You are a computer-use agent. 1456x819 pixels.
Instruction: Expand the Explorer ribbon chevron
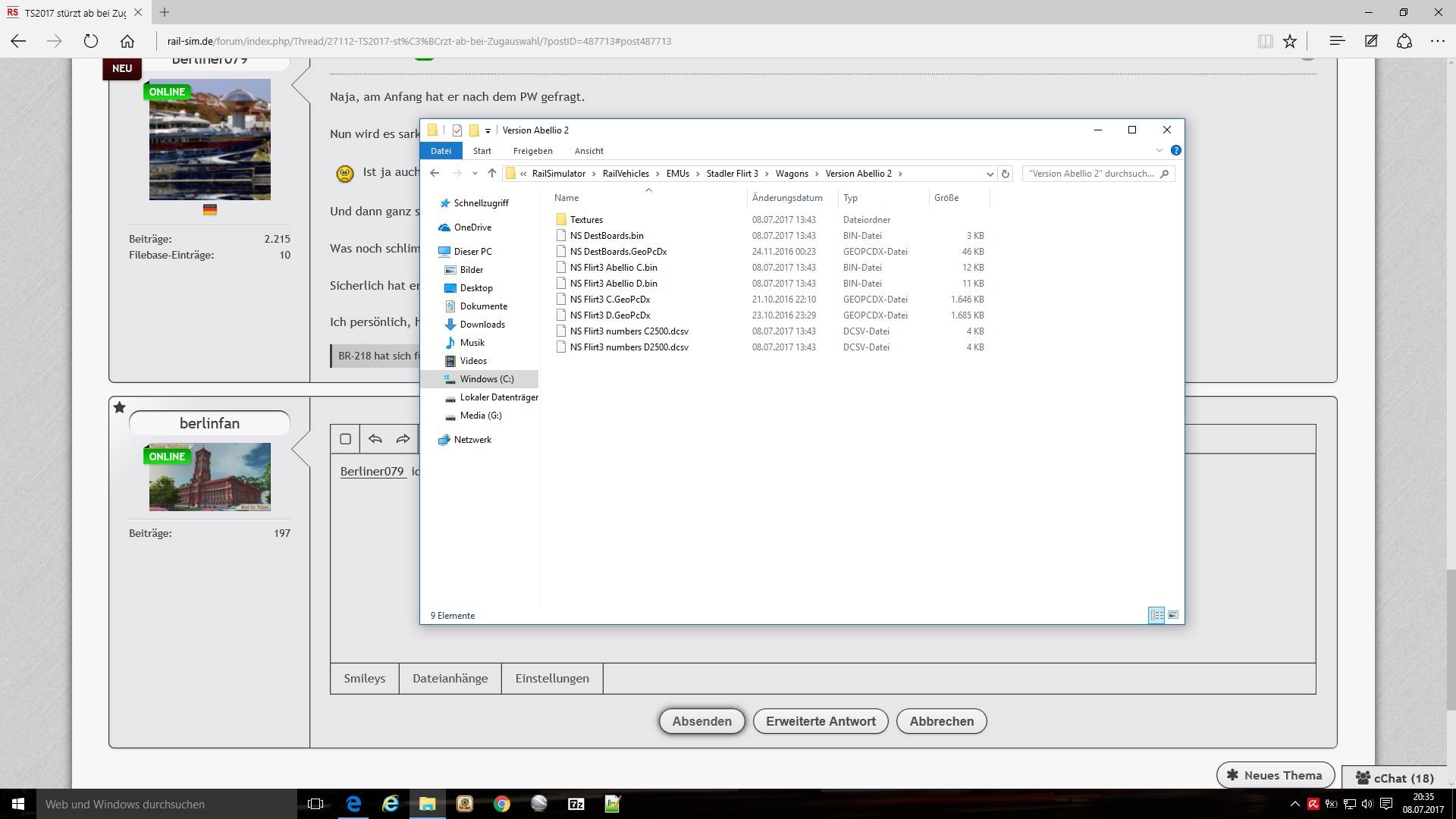click(1159, 150)
